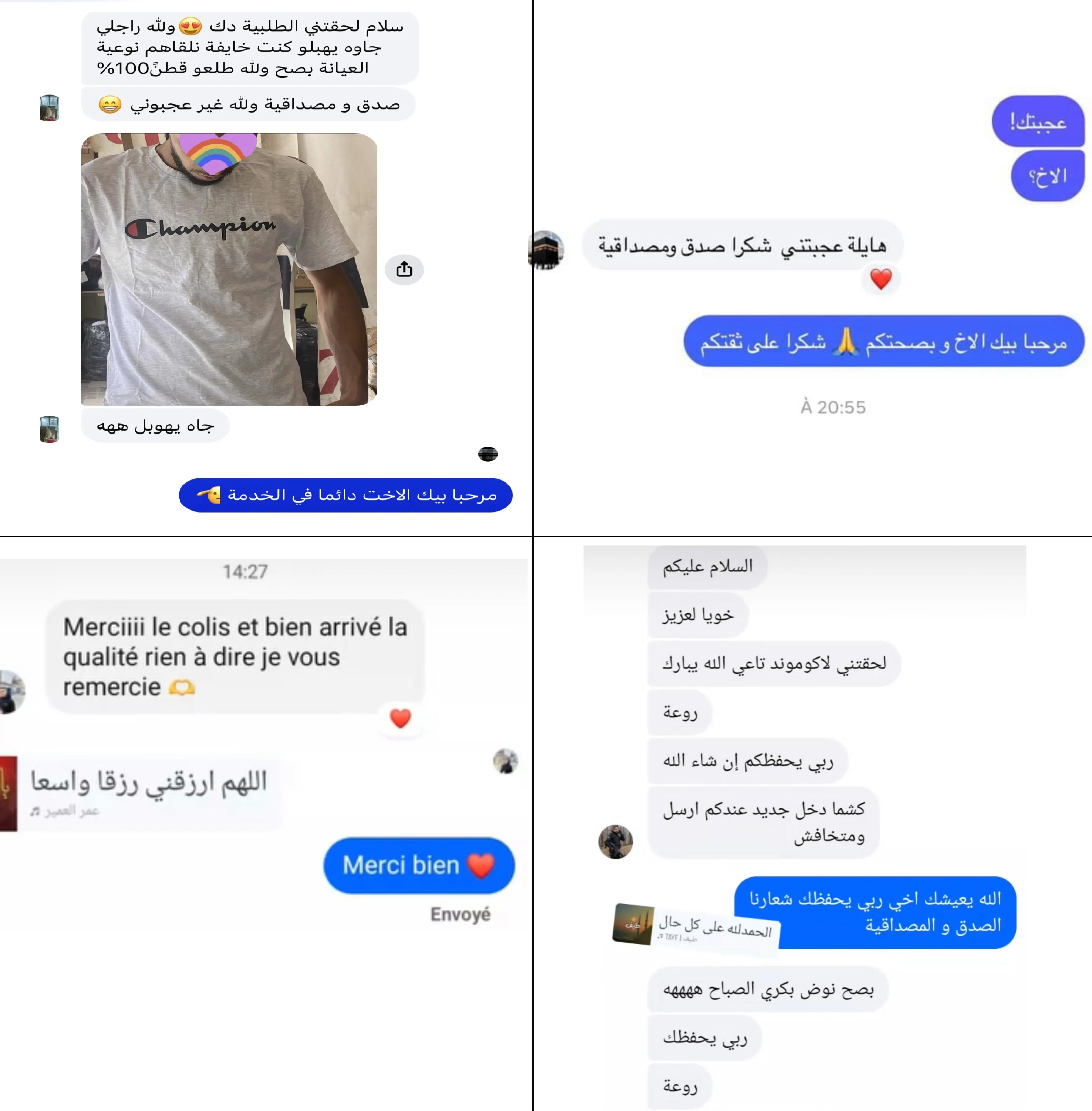1092x1111 pixels.
Task: Select the السلام عليكم message bubble
Action: click(x=707, y=567)
